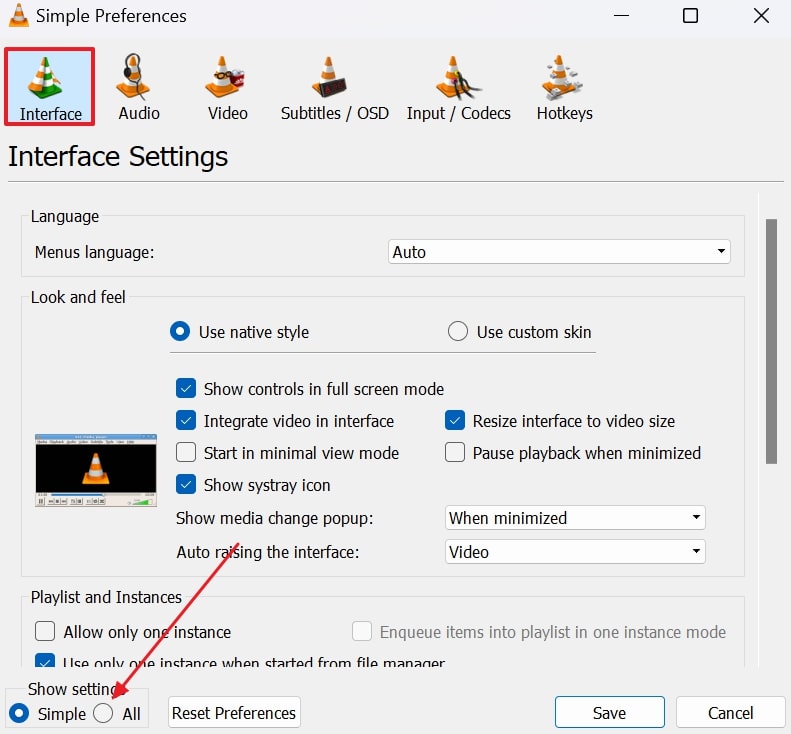The image size is (791, 734).
Task: Toggle Resize interface to video size
Action: pos(455,421)
